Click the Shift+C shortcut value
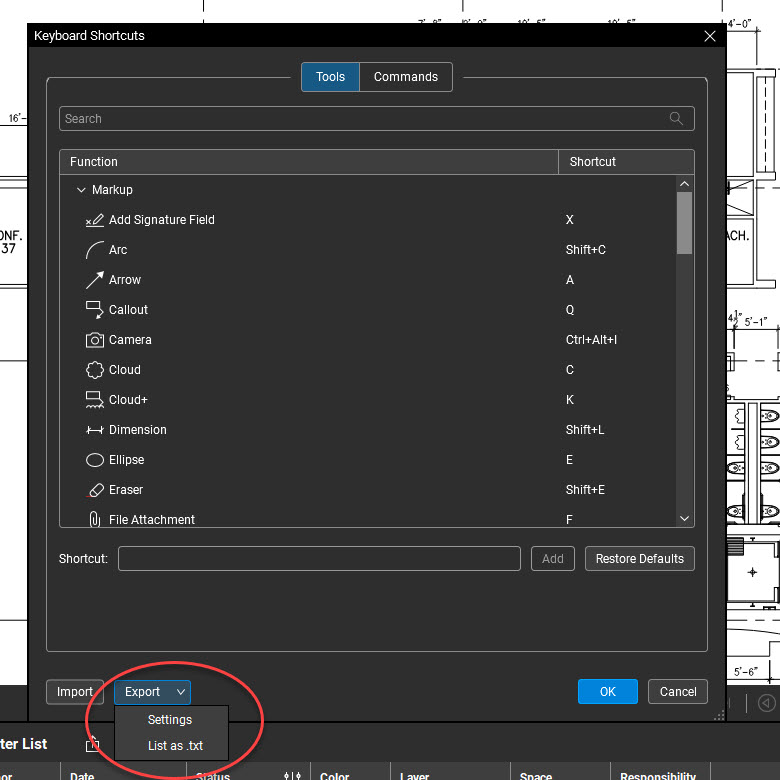The height and width of the screenshot is (780, 780). pos(585,250)
